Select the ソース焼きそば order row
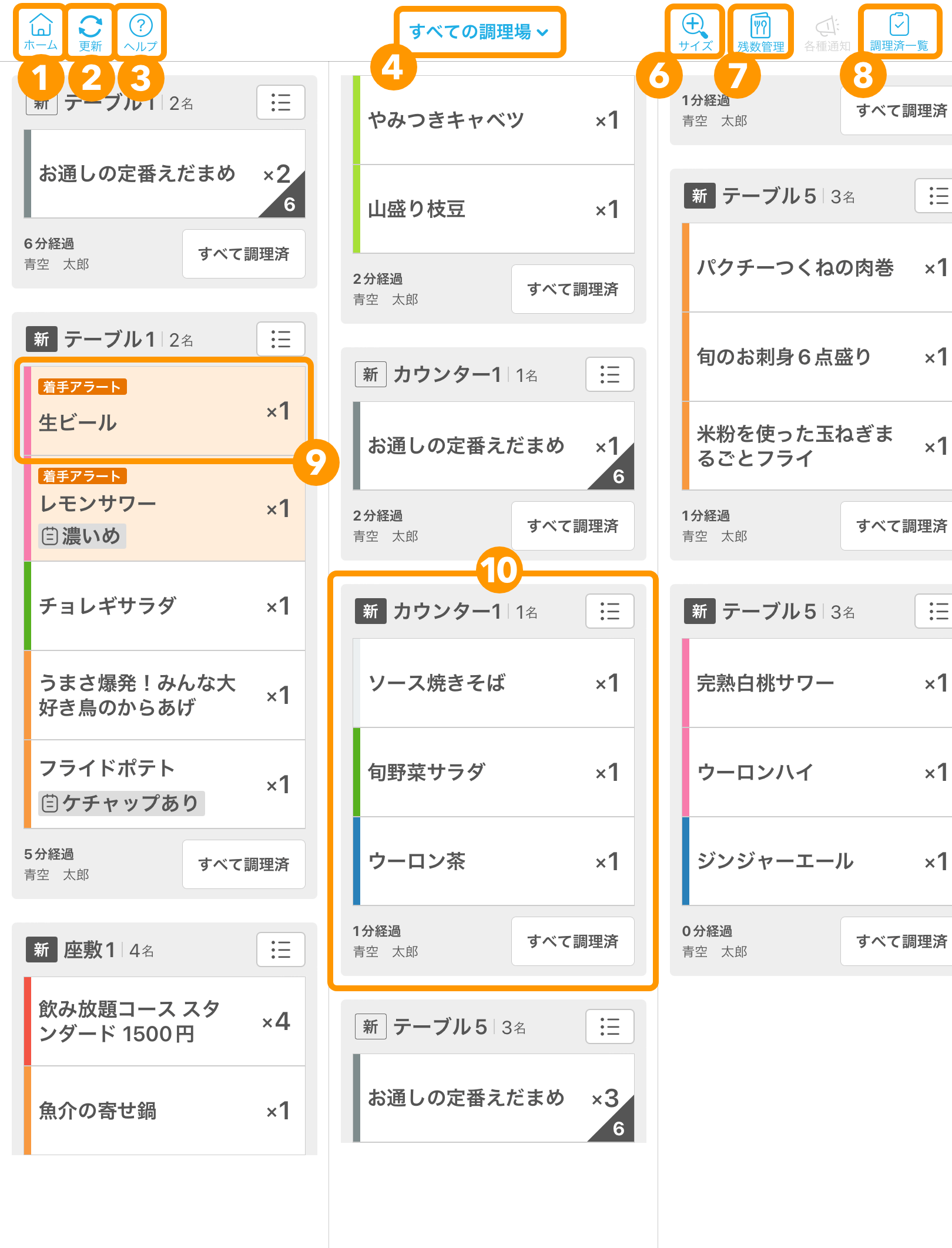This screenshot has height=1248, width=952. [494, 683]
